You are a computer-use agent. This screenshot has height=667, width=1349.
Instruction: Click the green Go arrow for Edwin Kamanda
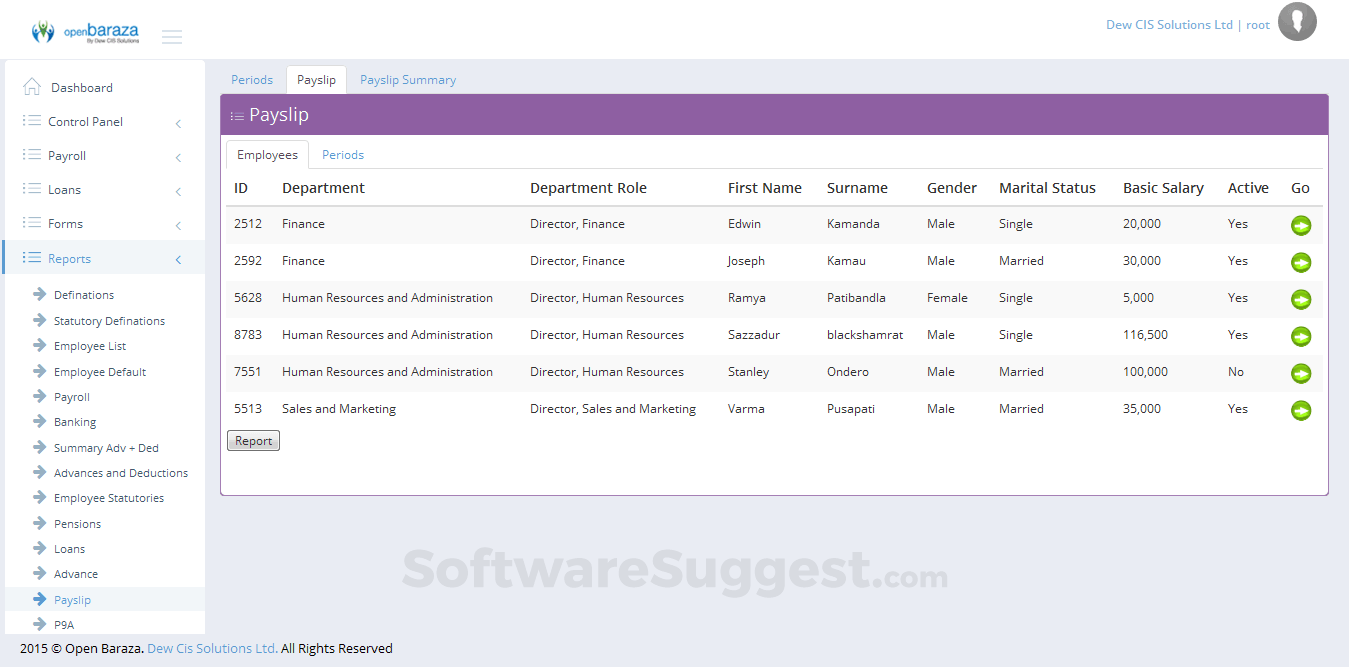pyautogui.click(x=1301, y=226)
